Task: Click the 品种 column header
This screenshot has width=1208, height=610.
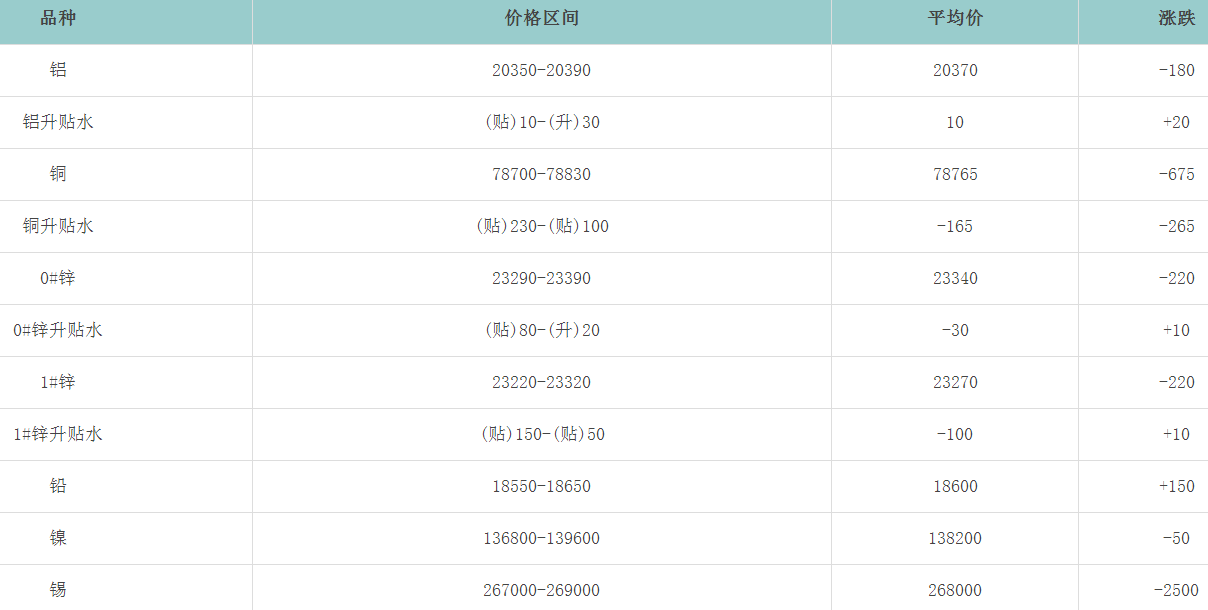Action: click(58, 19)
